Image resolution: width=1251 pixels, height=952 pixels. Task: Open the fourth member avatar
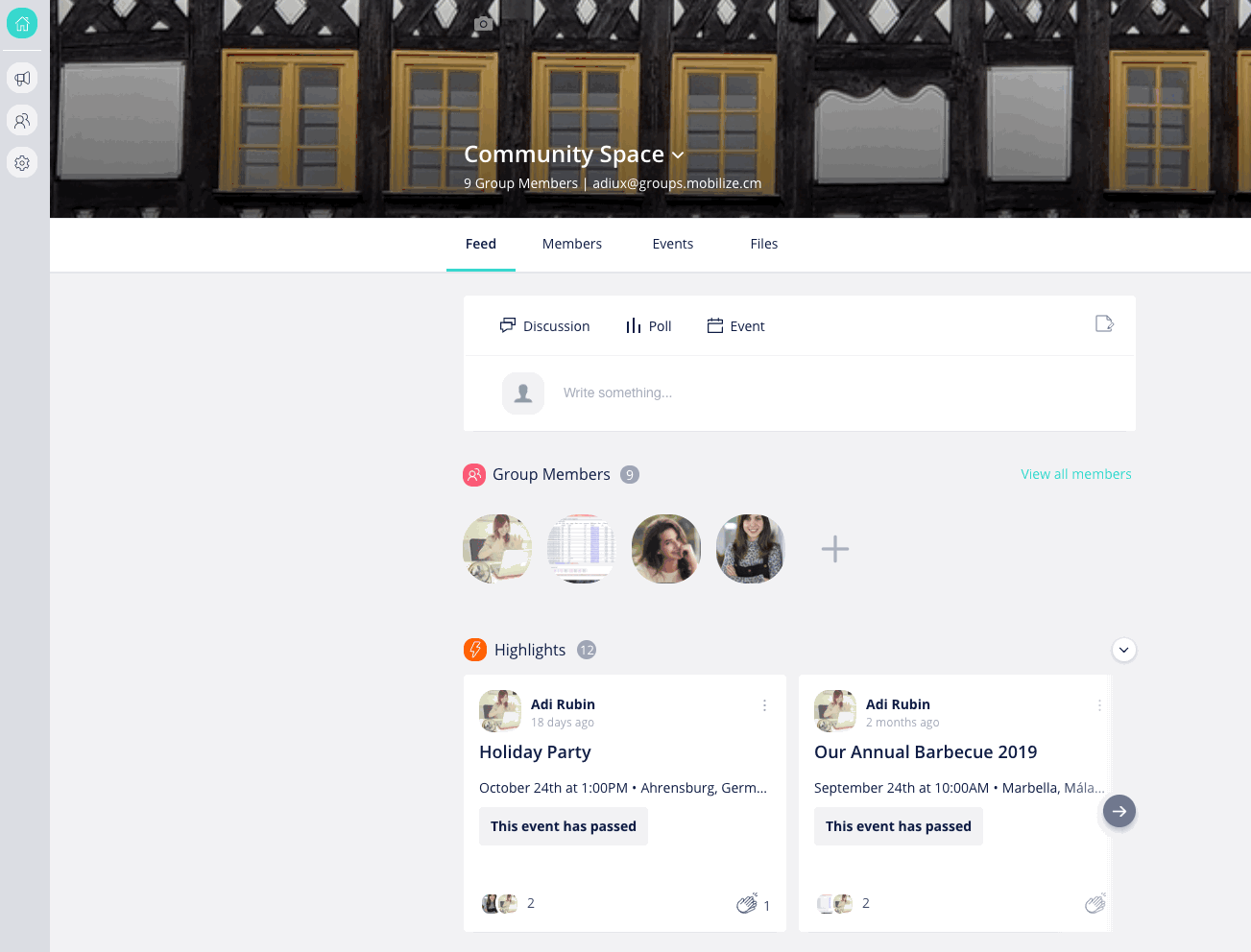pyautogui.click(x=751, y=549)
